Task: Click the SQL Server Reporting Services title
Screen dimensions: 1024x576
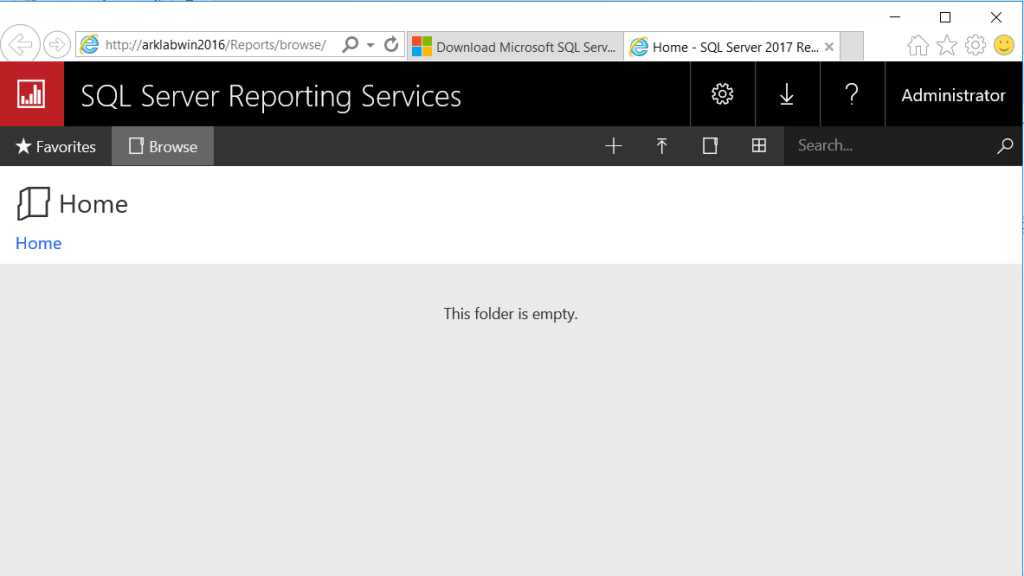Action: 270,97
